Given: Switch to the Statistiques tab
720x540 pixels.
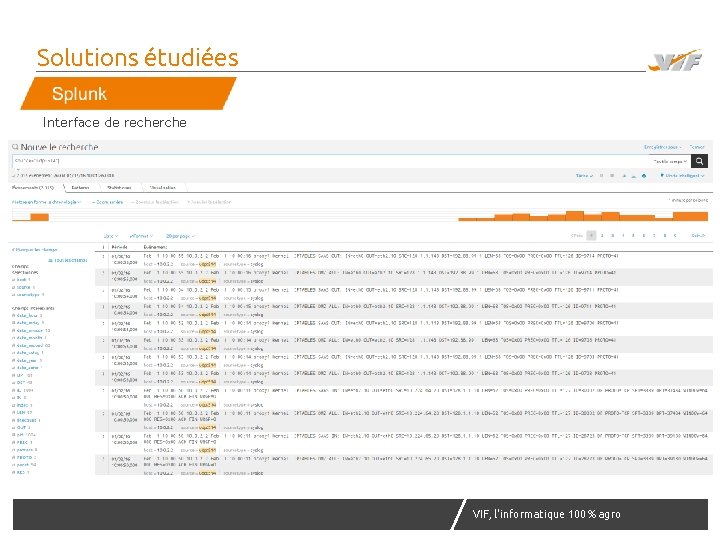Looking at the screenshot, I should (119, 187).
